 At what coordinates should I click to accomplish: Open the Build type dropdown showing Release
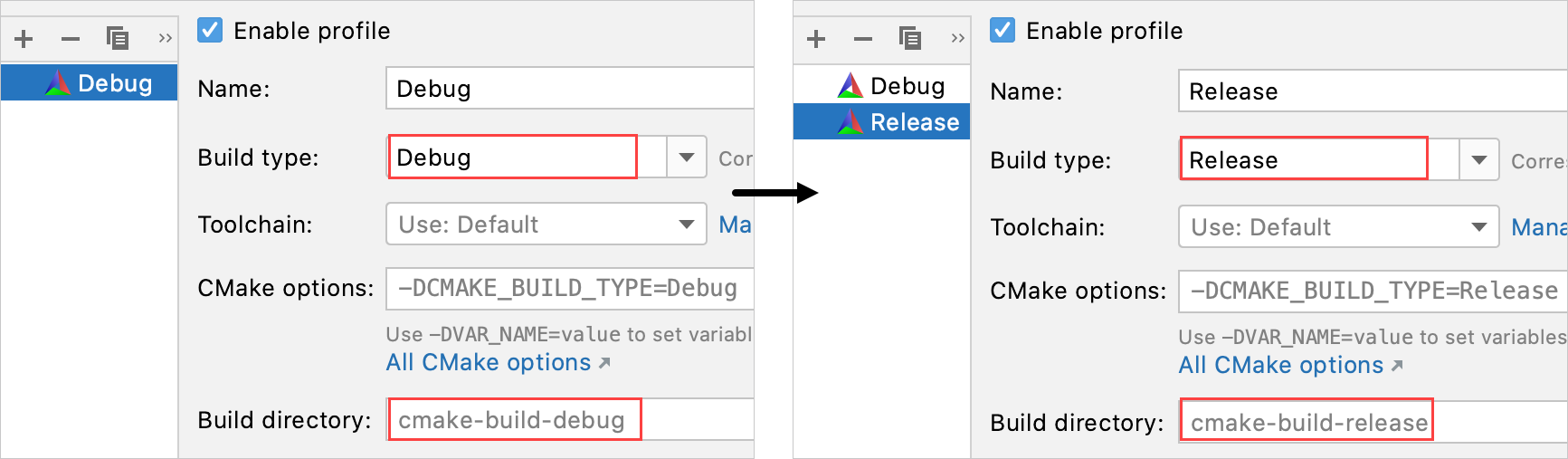1479,160
